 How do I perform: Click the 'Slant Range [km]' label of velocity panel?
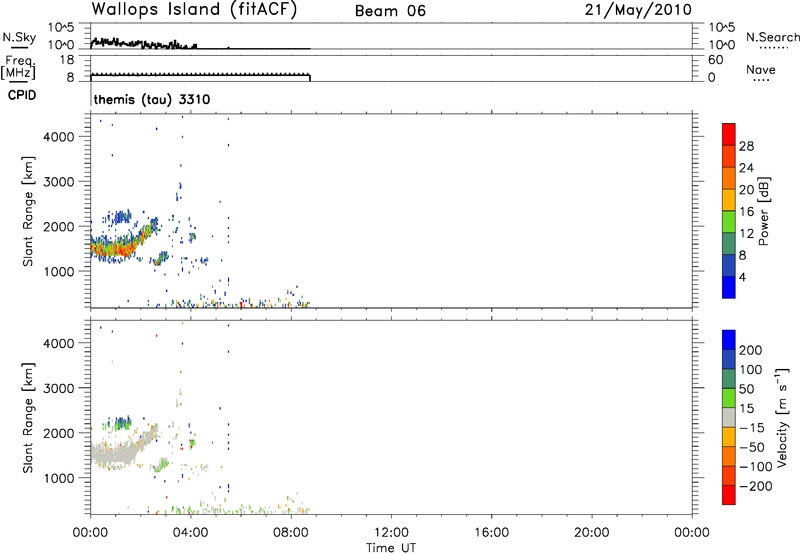coord(28,418)
